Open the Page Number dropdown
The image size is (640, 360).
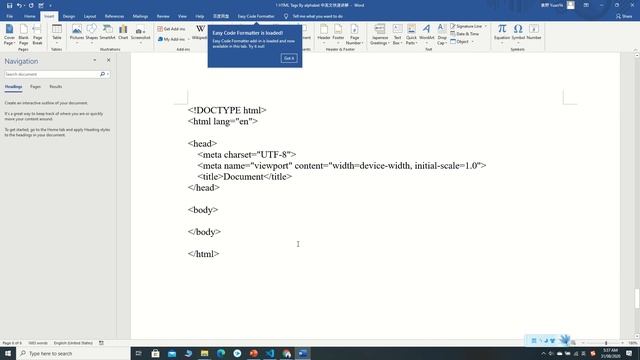tap(354, 34)
